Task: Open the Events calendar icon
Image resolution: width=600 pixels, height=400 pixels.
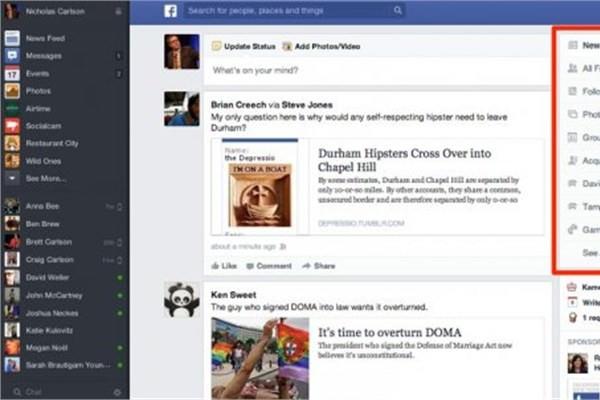Action: 12,73
